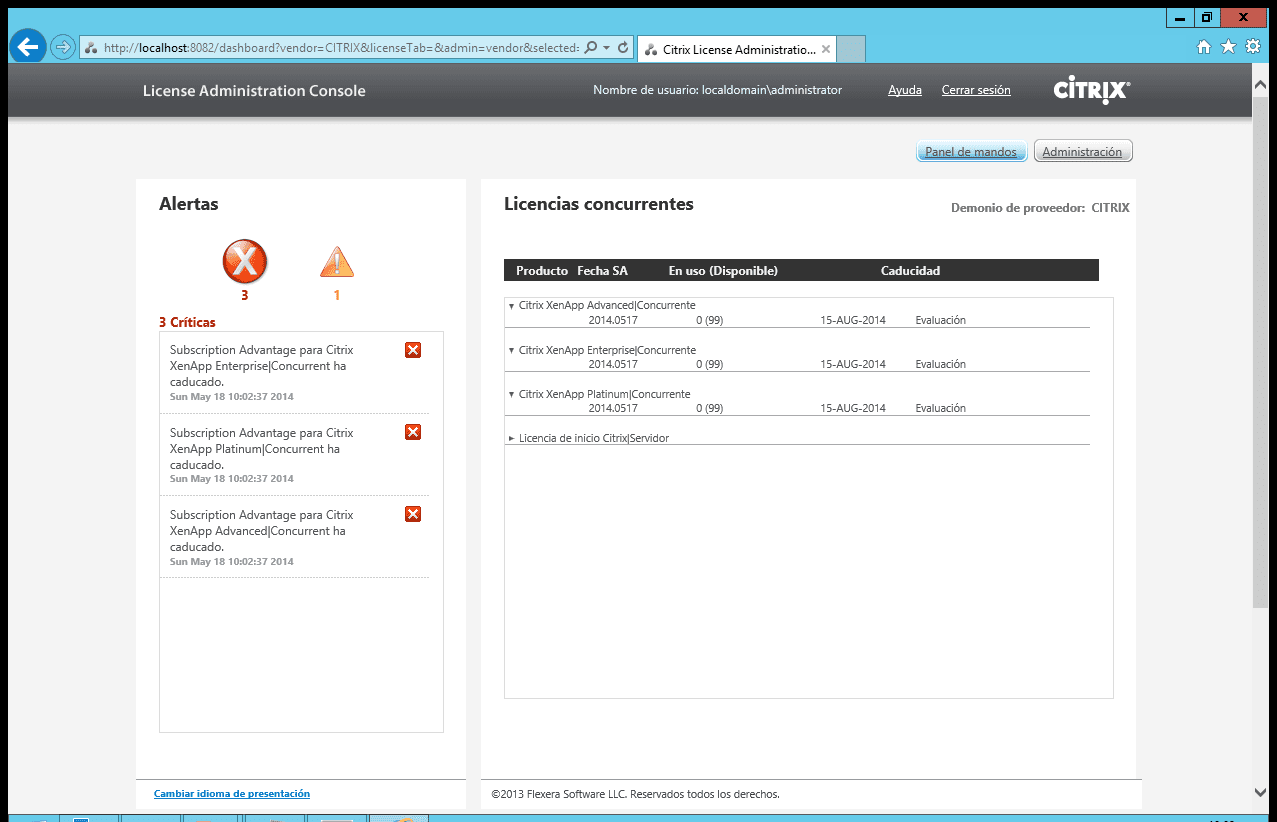Click the Cerrar sesión link

click(976, 90)
